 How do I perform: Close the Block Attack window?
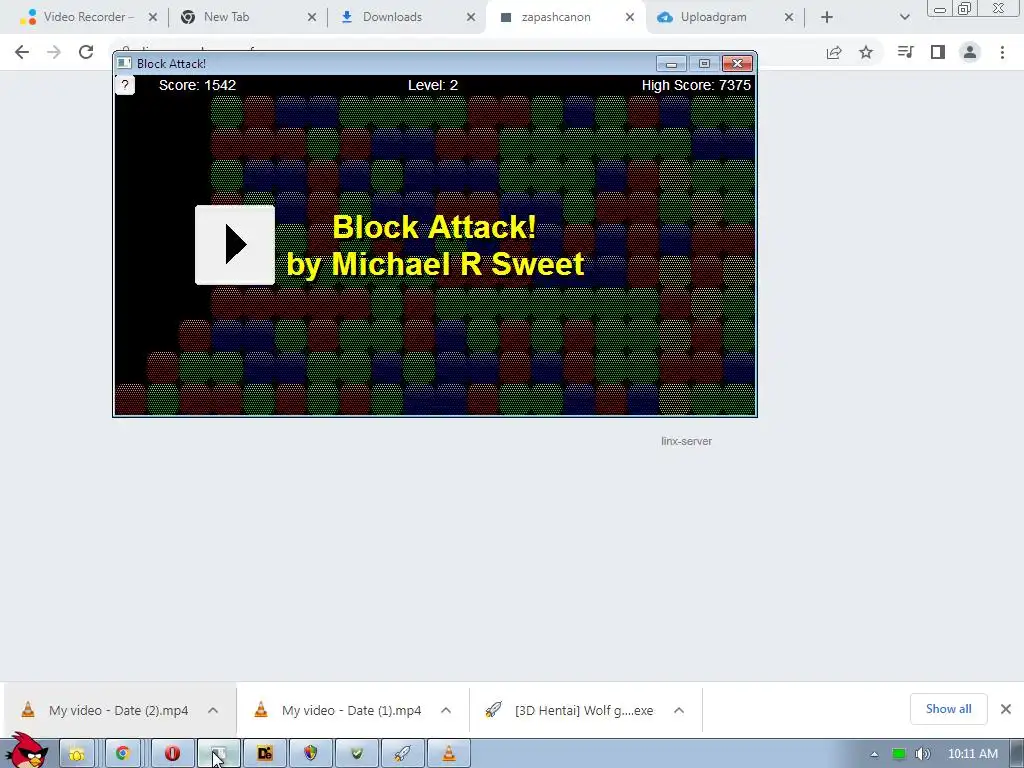737,63
